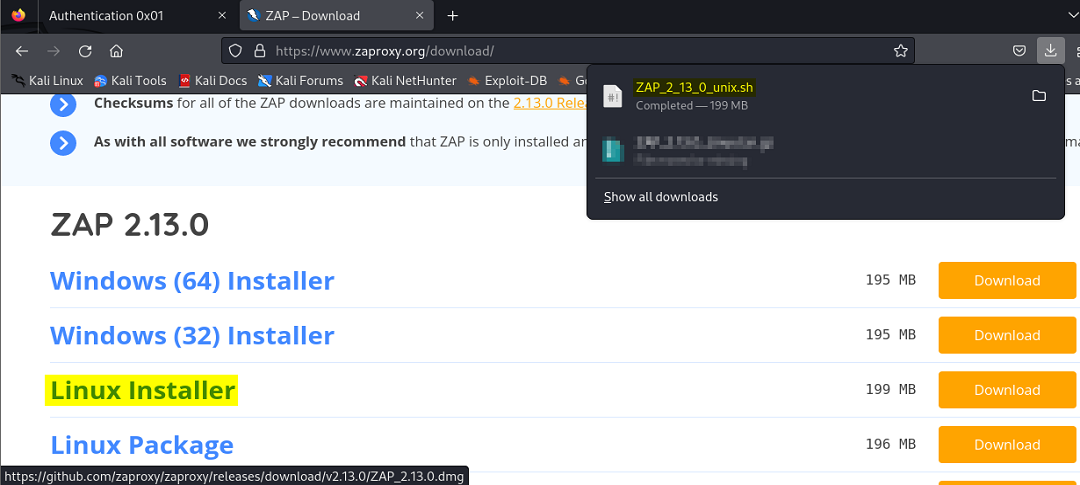Click the ZAP 2.13.0 heading
The width and height of the screenshot is (1080, 485).
coord(129,225)
